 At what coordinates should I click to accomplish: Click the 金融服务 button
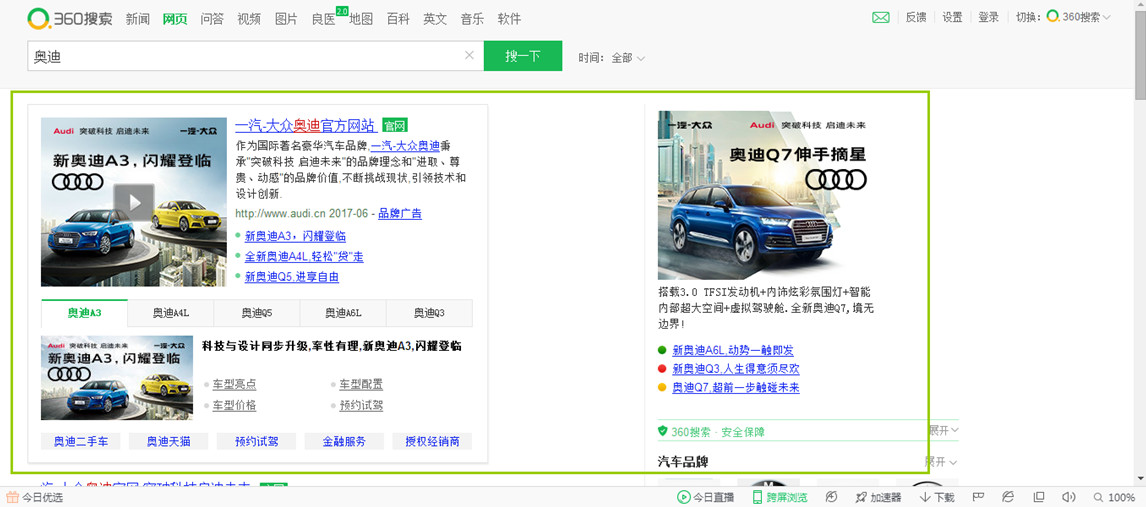click(x=345, y=441)
